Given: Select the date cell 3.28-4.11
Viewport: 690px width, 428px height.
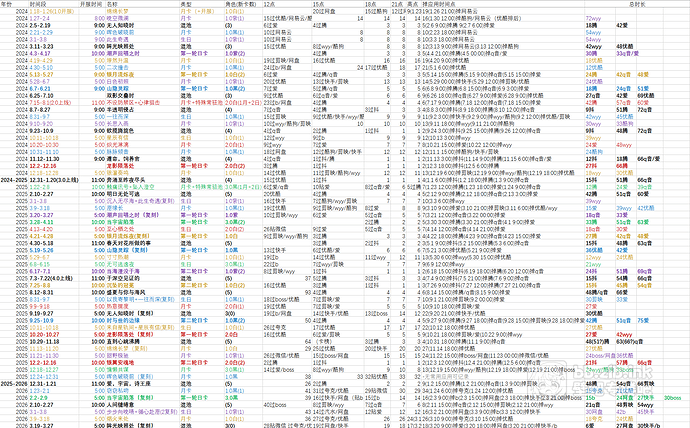Looking at the screenshot, I should [41, 222].
